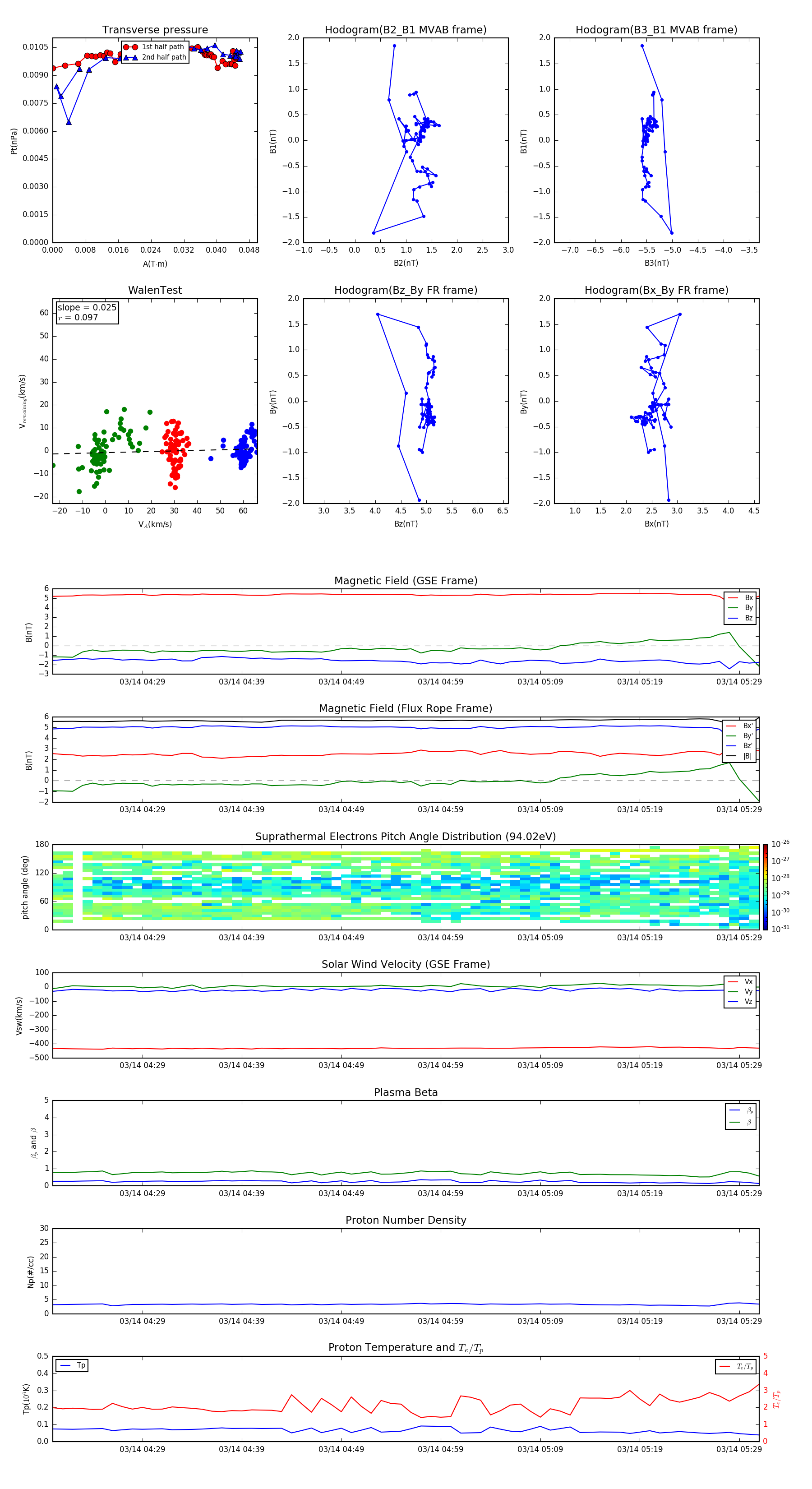Select the Bz legend entry in GSE magnetic field plot
Screen dimensions: 812x1489
click(x=740, y=618)
